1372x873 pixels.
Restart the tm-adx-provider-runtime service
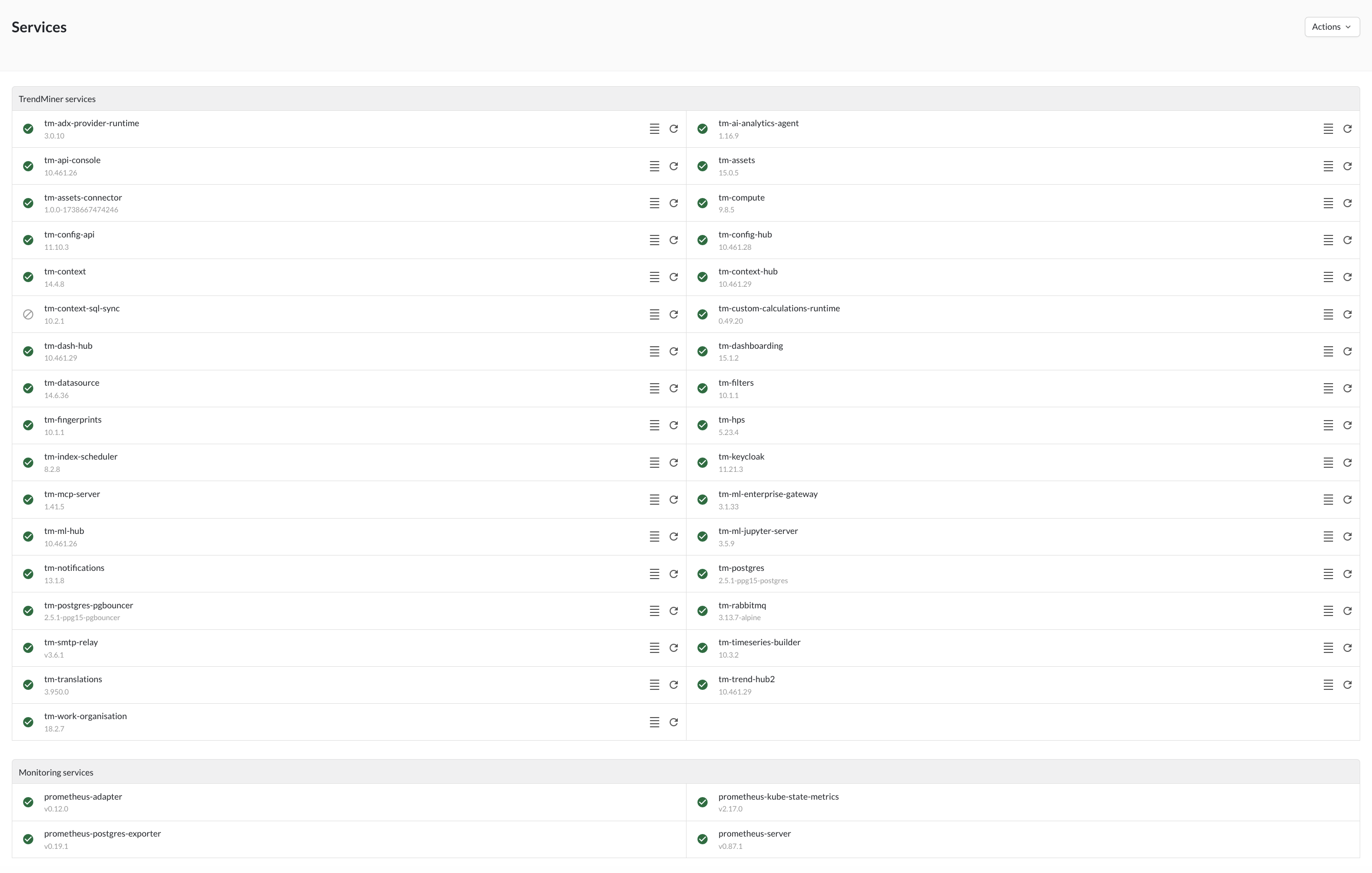(674, 129)
